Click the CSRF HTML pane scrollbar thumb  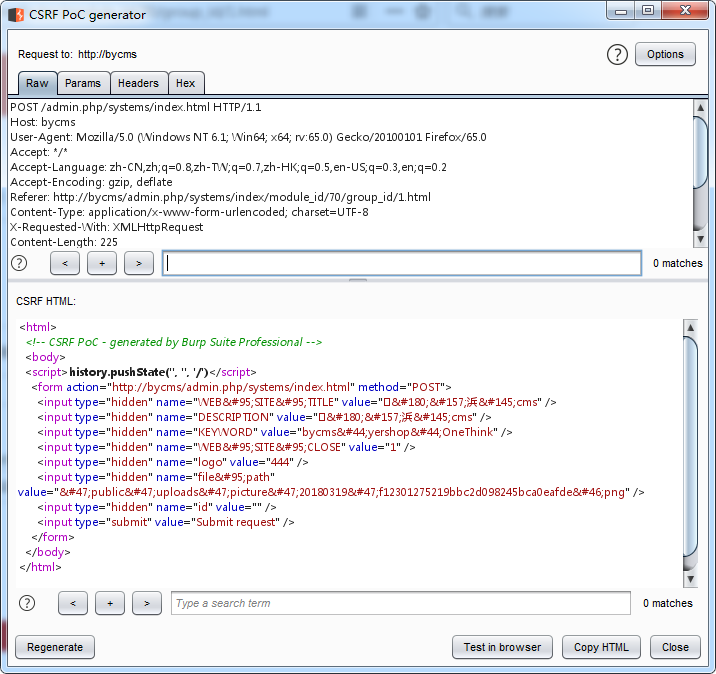click(x=690, y=446)
